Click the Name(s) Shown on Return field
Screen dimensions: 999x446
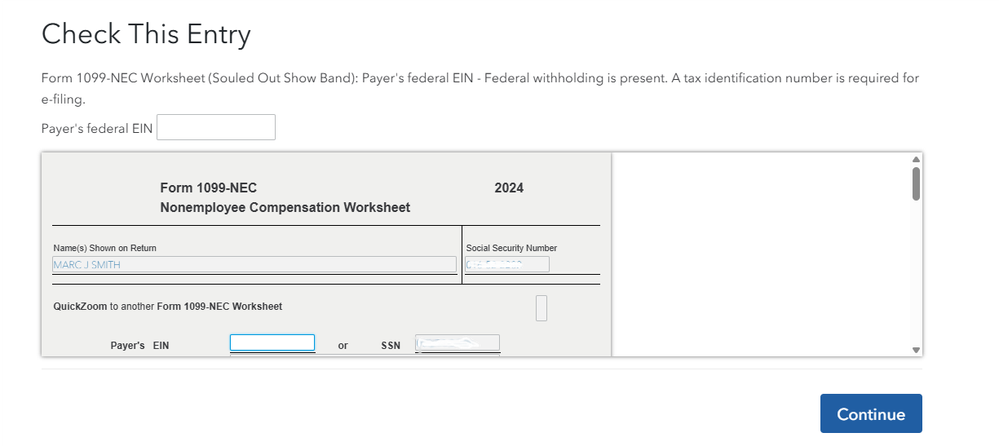pyautogui.click(x=254, y=264)
